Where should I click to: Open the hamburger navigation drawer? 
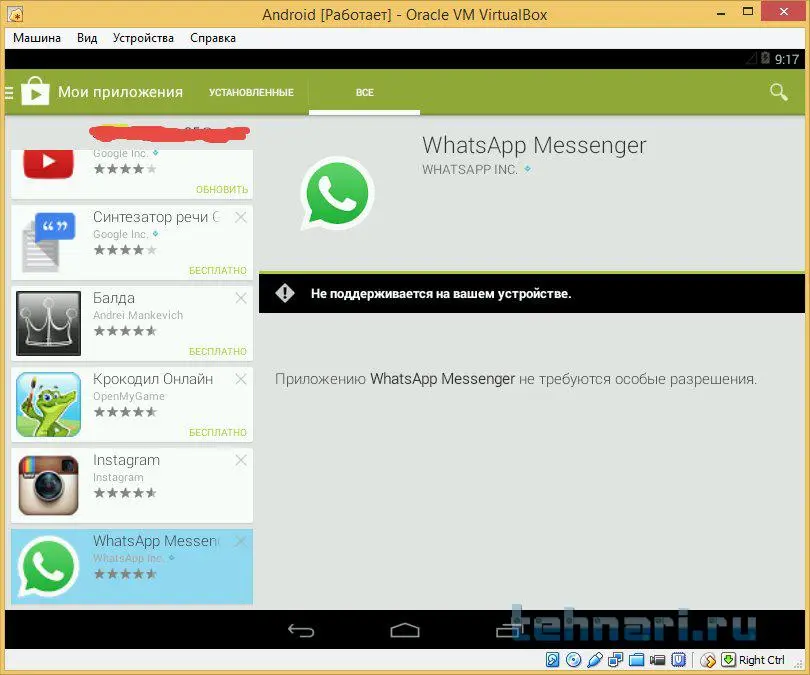coord(9,92)
